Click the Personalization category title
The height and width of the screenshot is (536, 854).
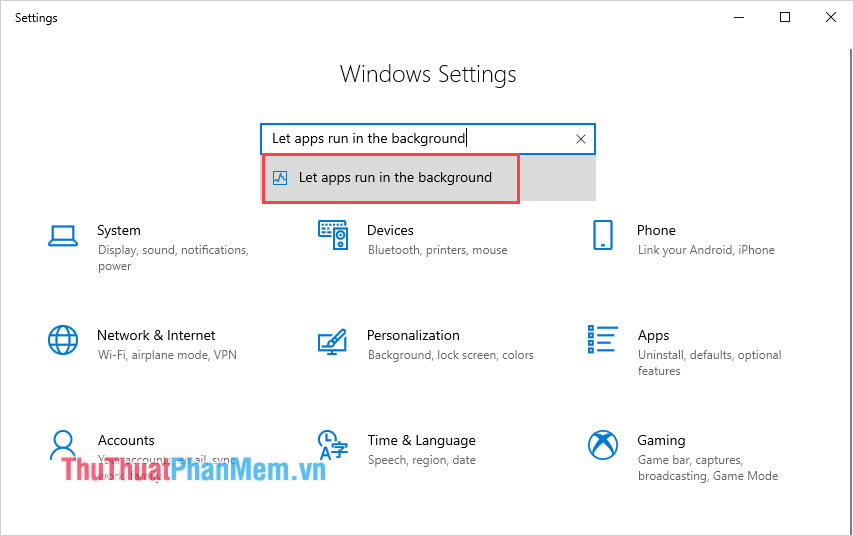click(x=413, y=335)
